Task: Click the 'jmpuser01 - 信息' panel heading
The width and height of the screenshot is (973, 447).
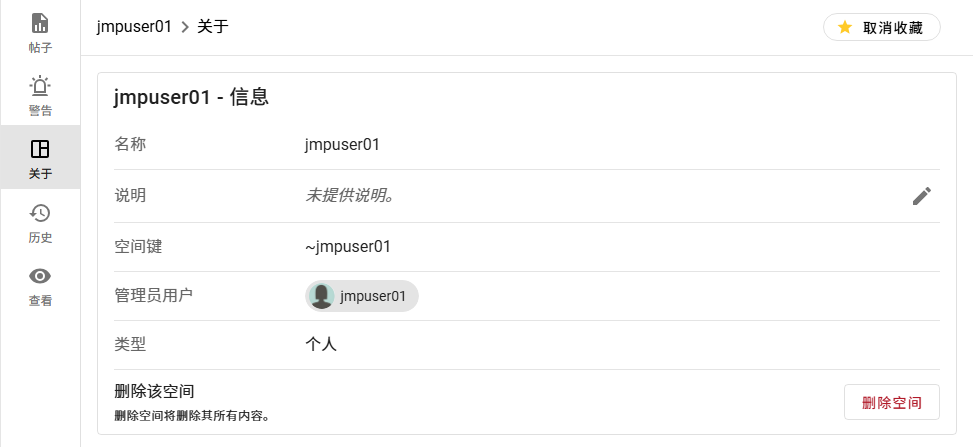Action: pos(190,97)
